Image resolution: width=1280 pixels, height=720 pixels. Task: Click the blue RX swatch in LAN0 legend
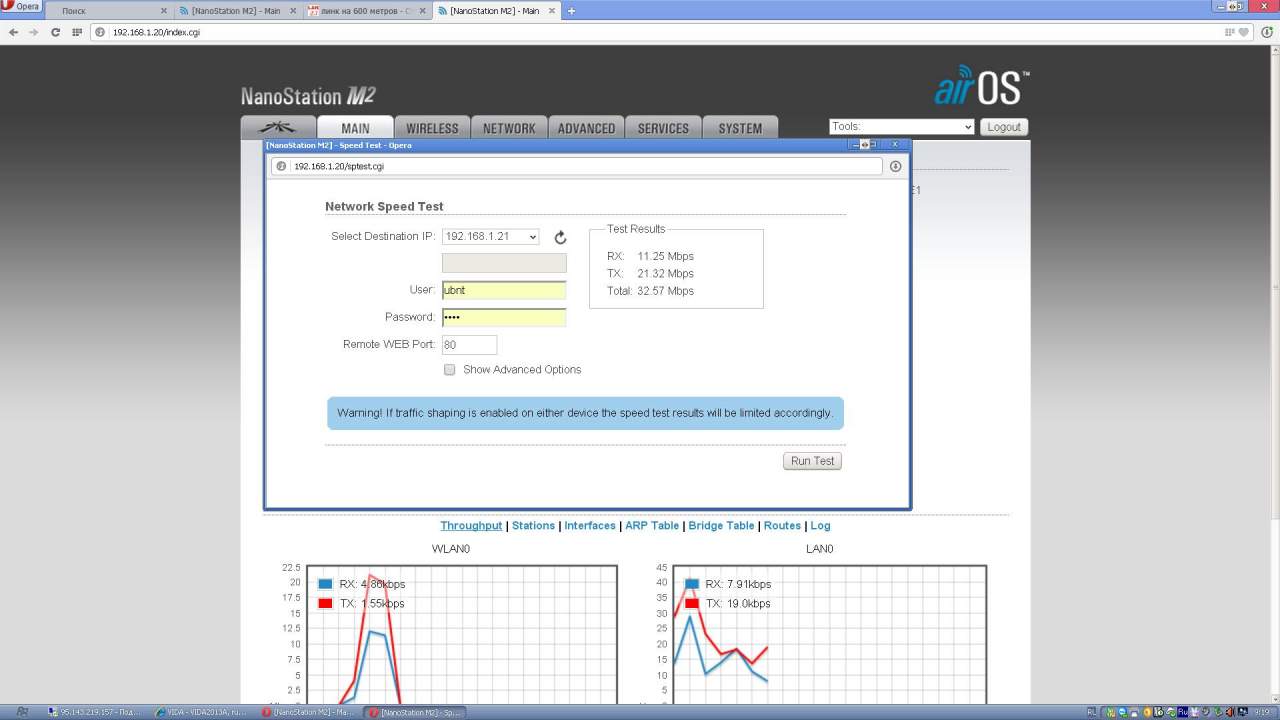(x=691, y=584)
